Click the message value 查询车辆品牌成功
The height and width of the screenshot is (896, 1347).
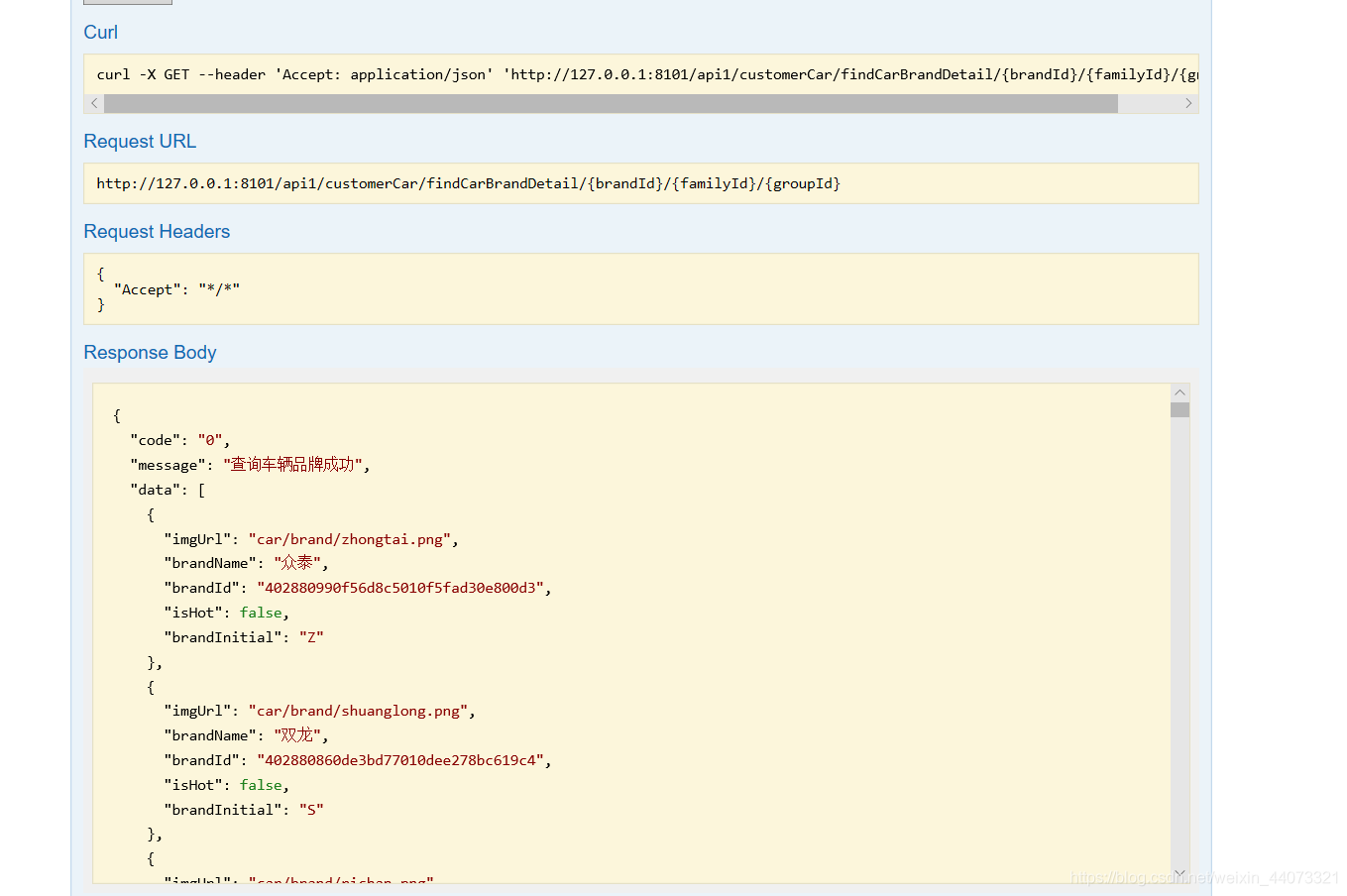coord(292,465)
